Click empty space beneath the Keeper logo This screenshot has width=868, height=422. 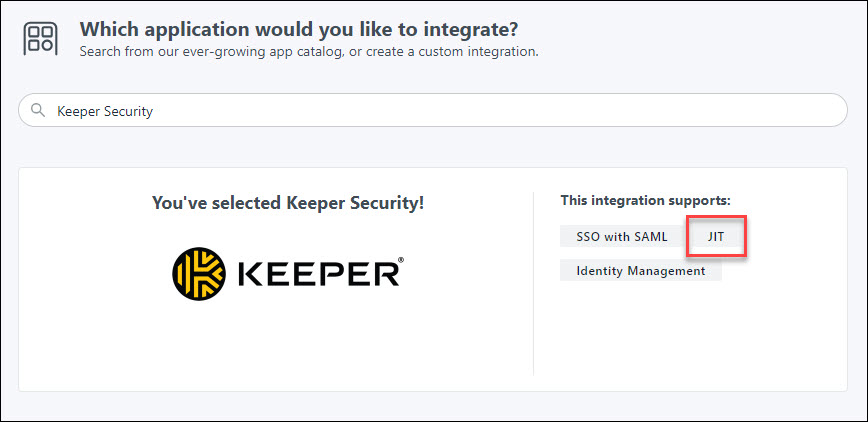tap(288, 345)
